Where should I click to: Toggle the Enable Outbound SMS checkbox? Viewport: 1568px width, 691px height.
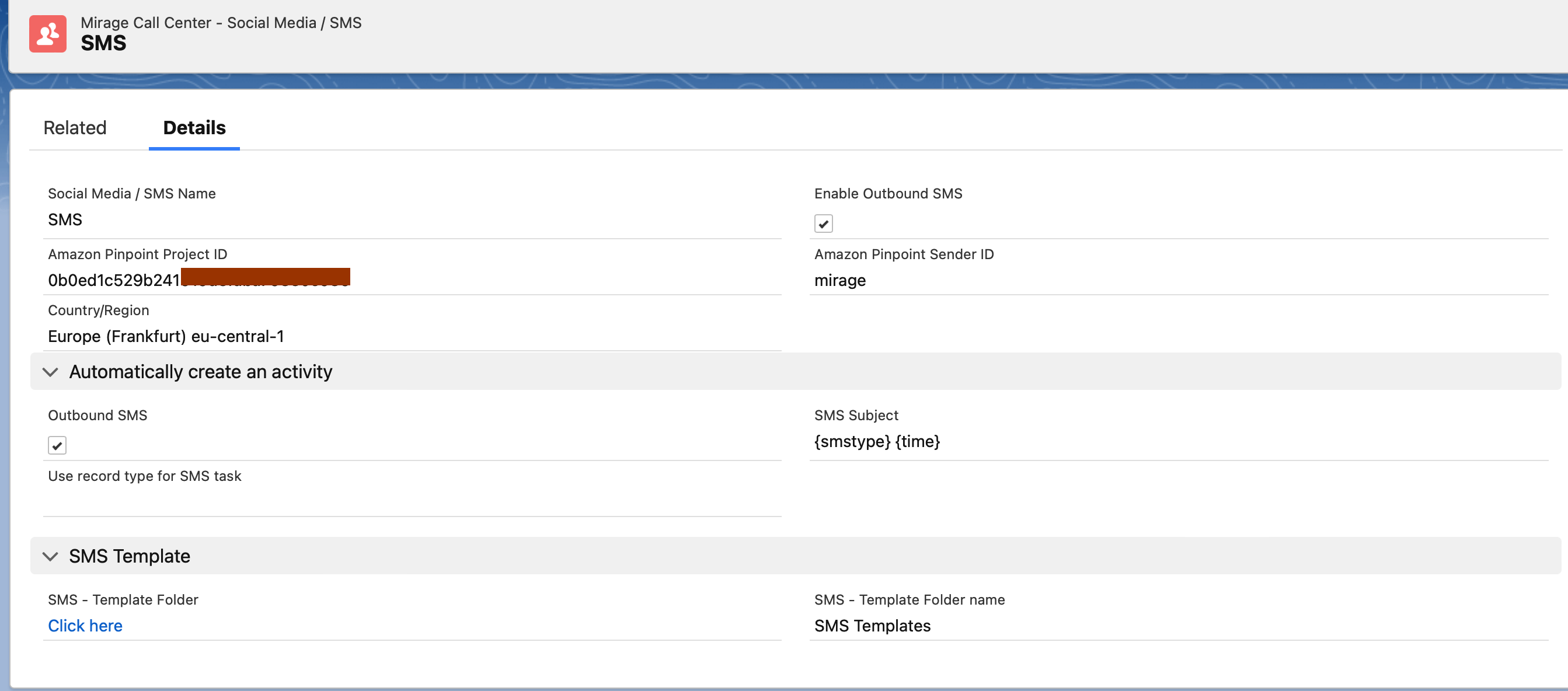823,224
